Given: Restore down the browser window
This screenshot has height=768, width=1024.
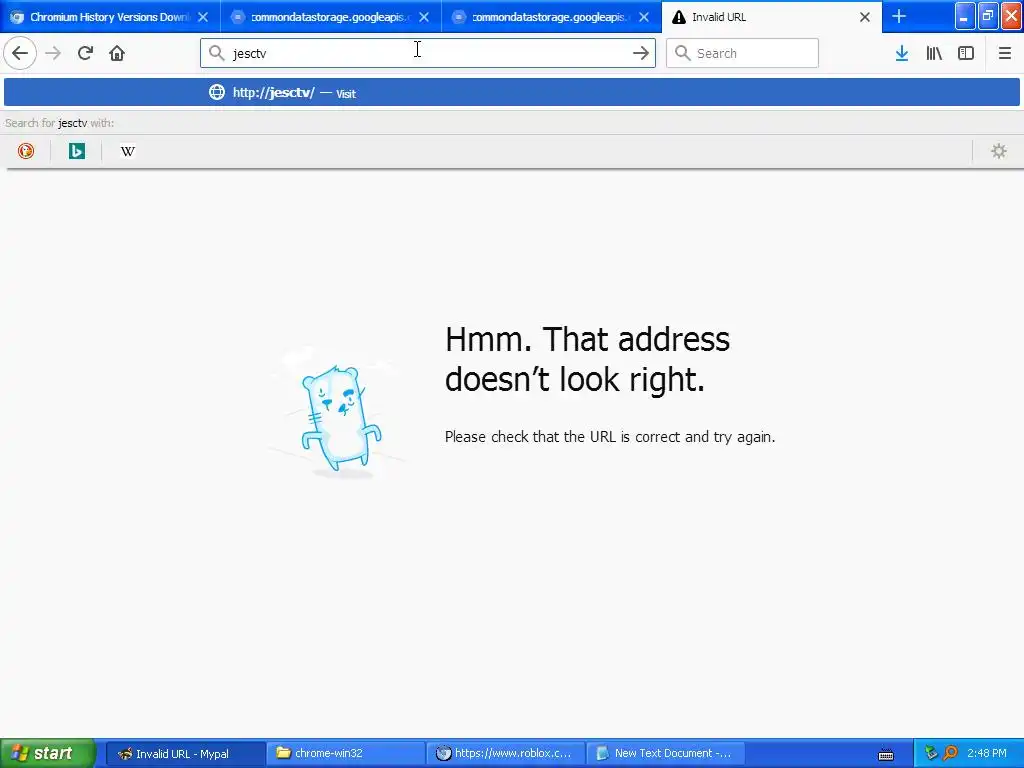Looking at the screenshot, I should pyautogui.click(x=988, y=16).
